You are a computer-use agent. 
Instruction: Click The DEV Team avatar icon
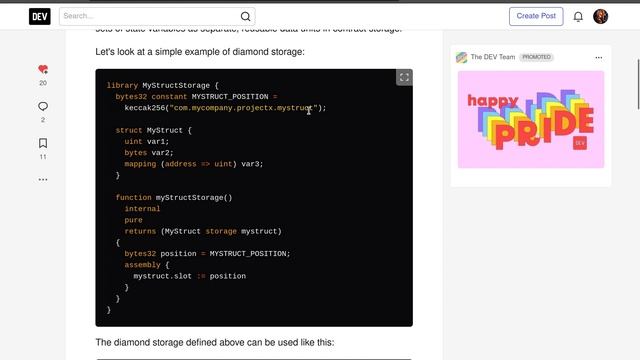pos(462,57)
